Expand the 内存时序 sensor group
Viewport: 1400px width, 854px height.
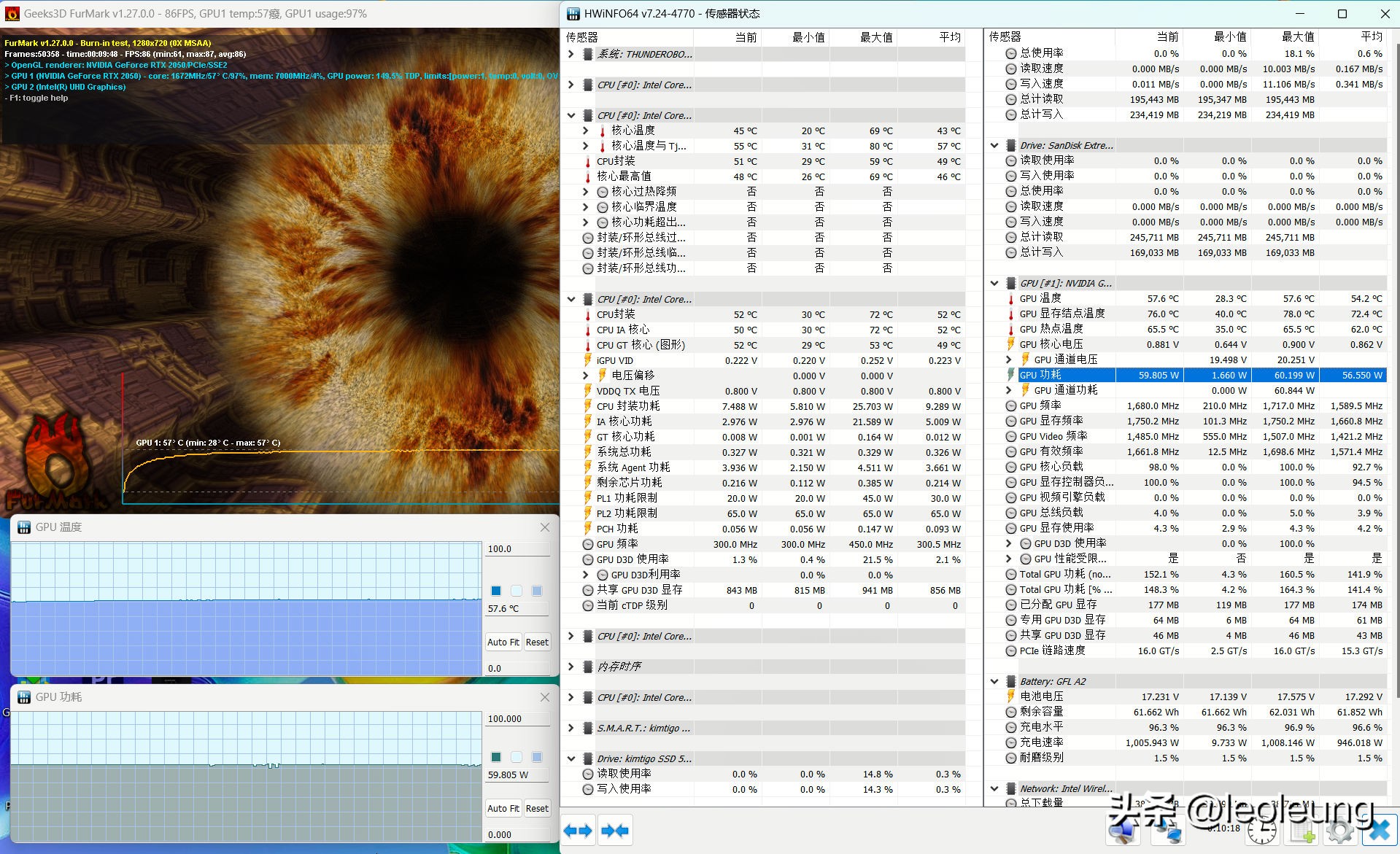pyautogui.click(x=571, y=667)
